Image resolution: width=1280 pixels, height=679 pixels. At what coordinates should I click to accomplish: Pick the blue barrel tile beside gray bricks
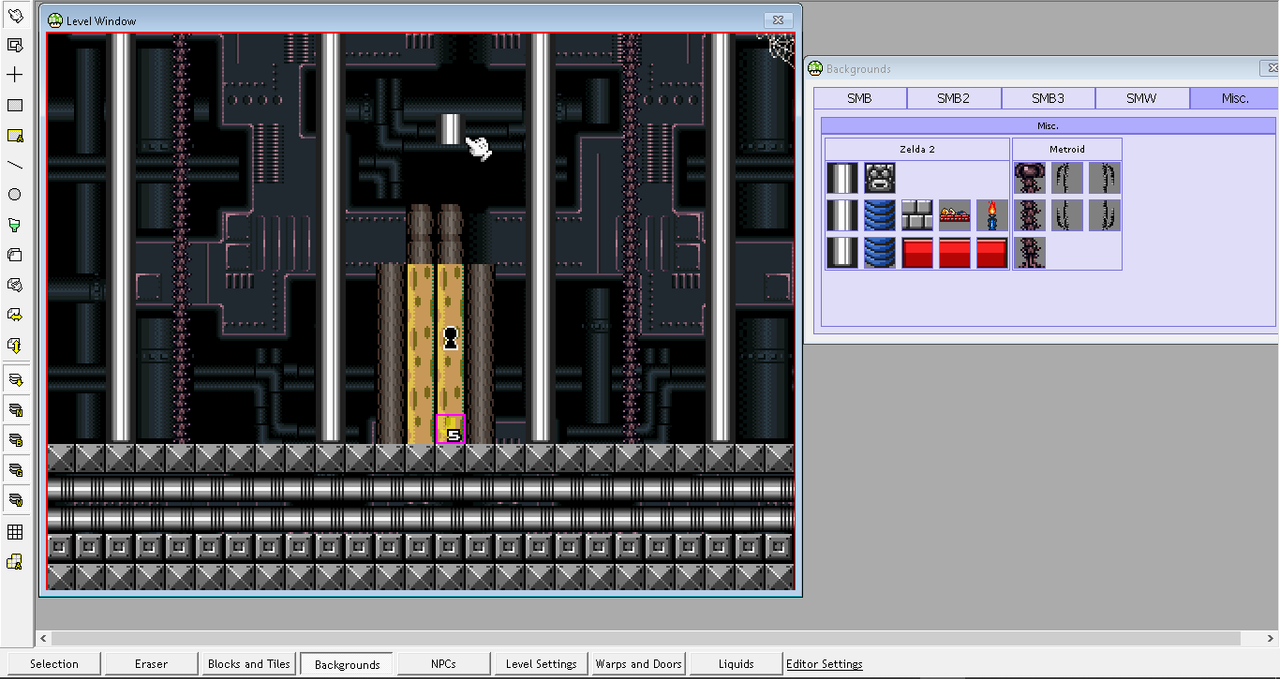pyautogui.click(x=880, y=215)
